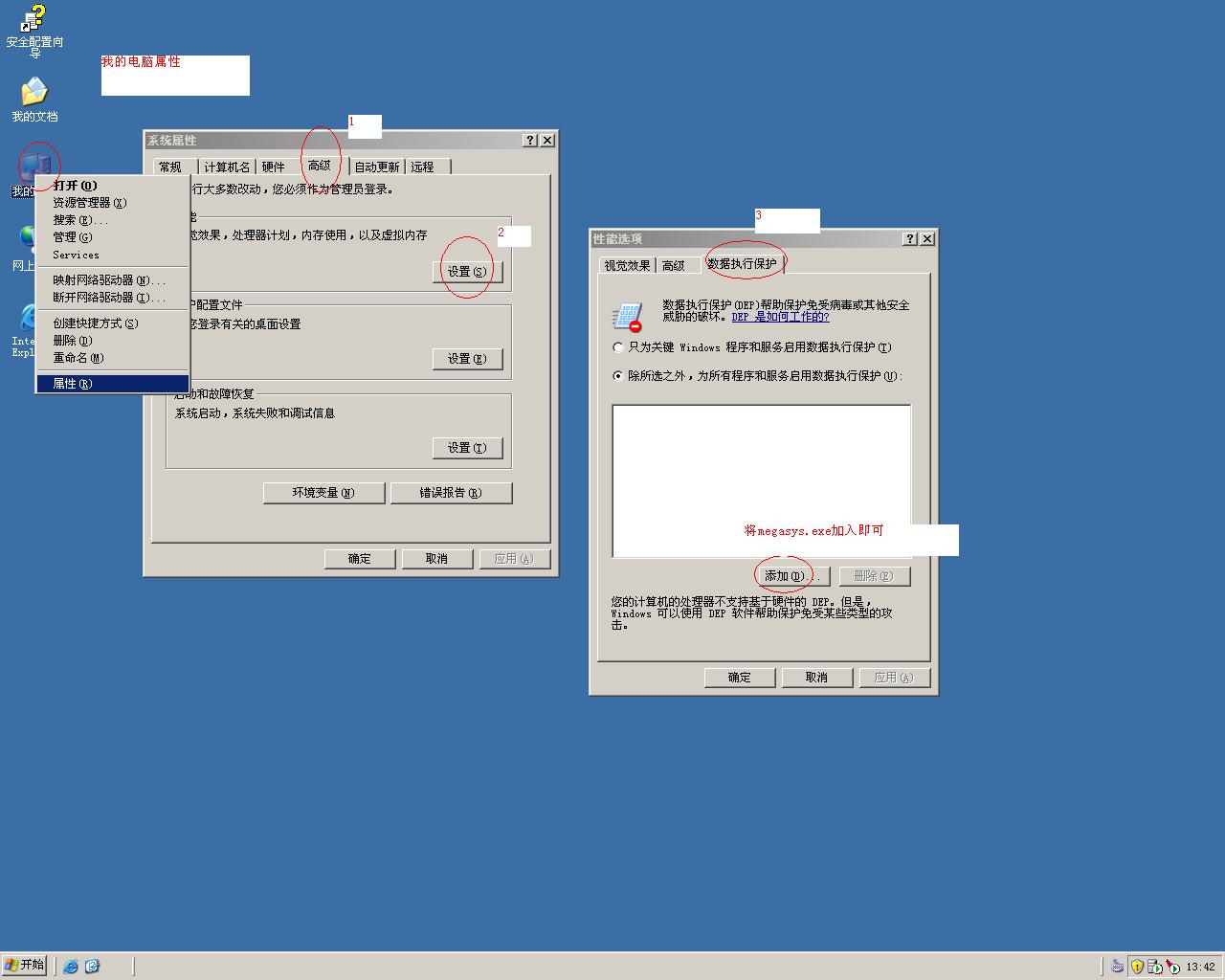Click the help question mark in 系统属性 title bar
The height and width of the screenshot is (980, 1225).
530,141
